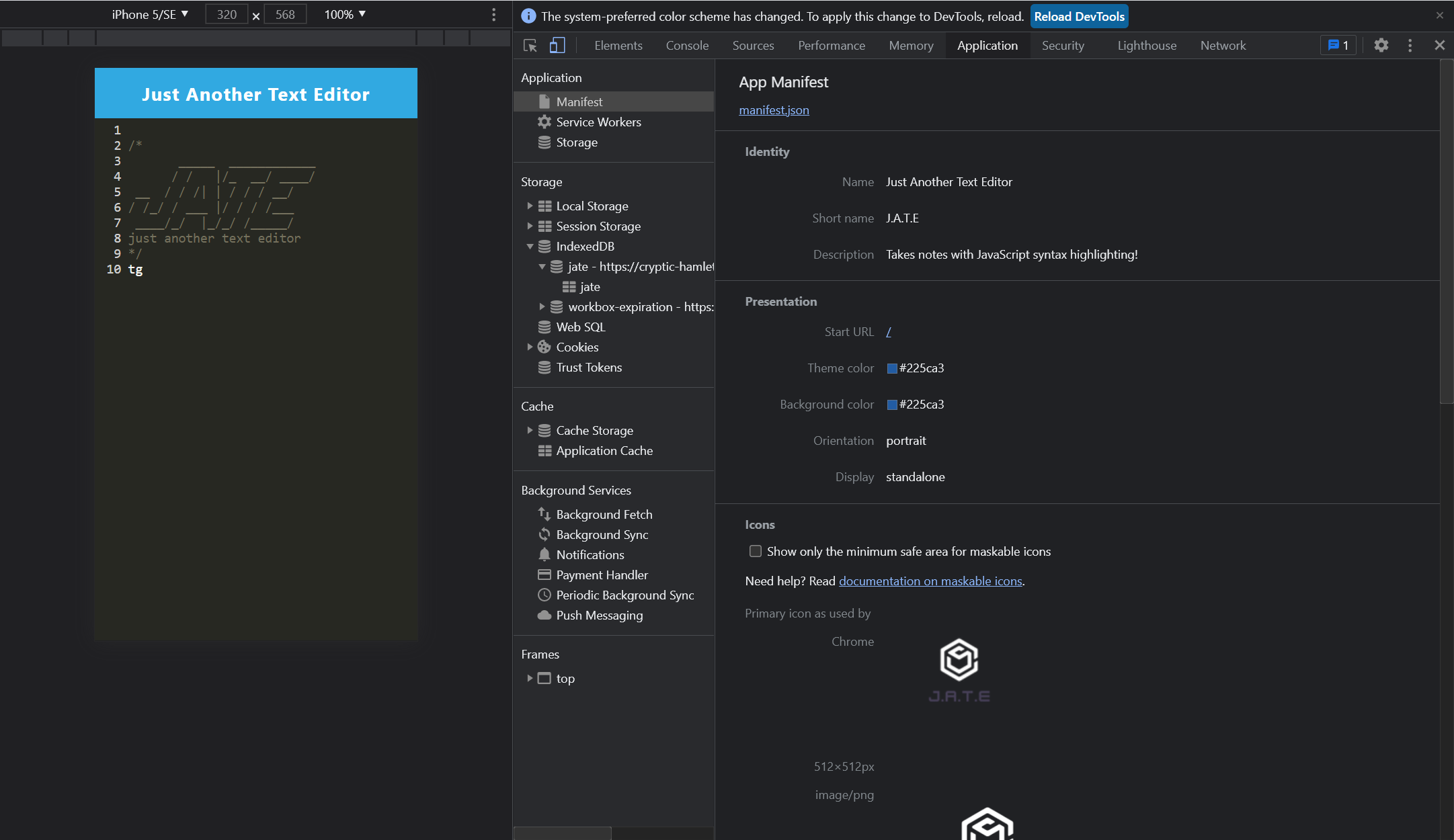Toggle the device toolbar icon

[x=557, y=45]
